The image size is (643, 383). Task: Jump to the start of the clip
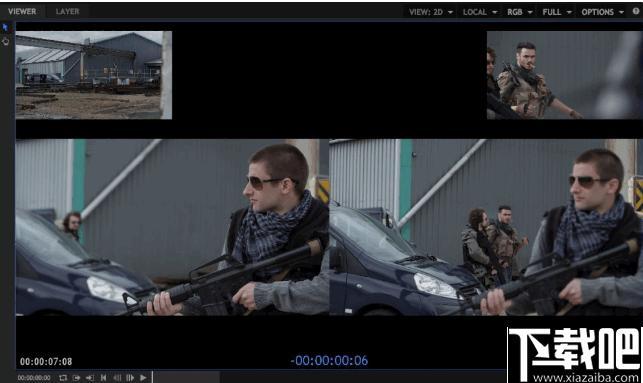pos(103,378)
